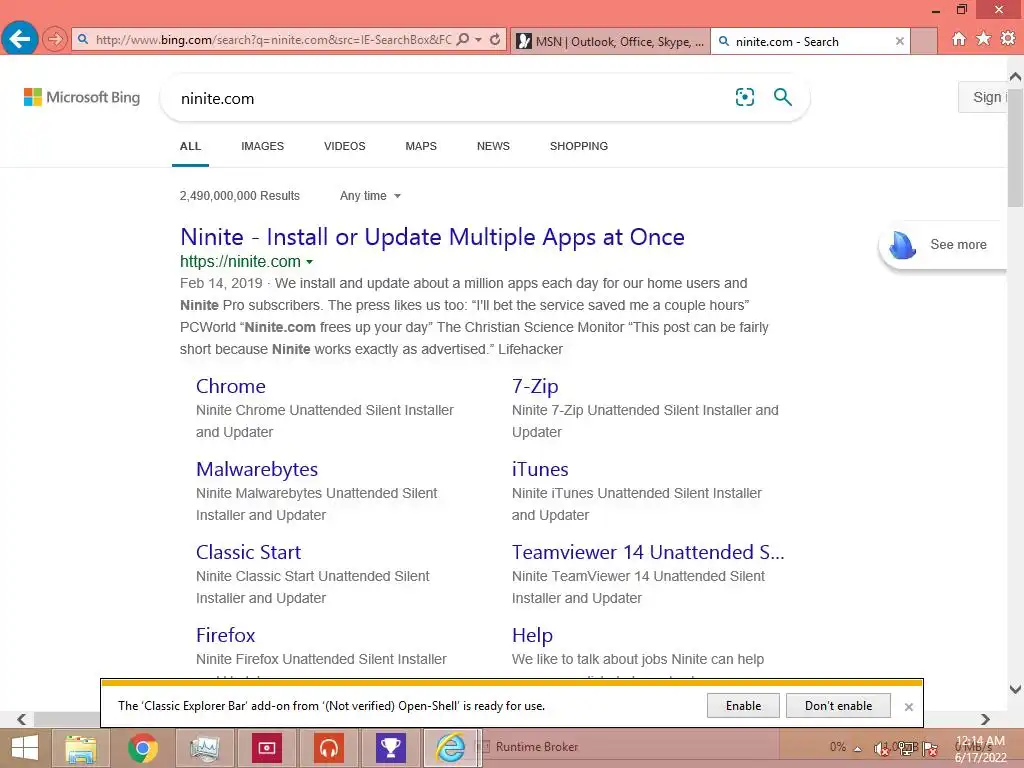Close the ninite.com - Search tab
The height and width of the screenshot is (768, 1024).
point(900,41)
